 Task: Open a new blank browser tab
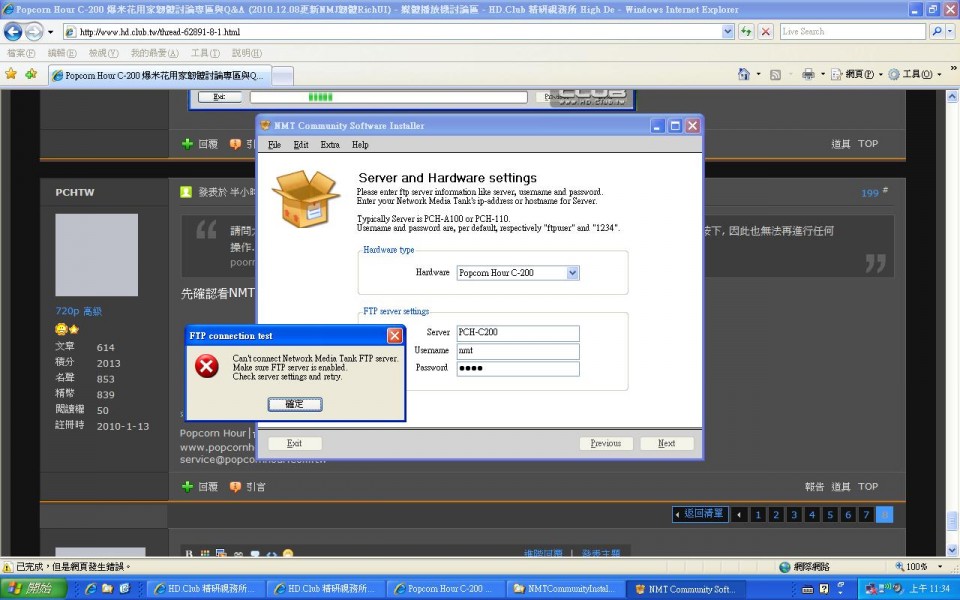tap(282, 76)
